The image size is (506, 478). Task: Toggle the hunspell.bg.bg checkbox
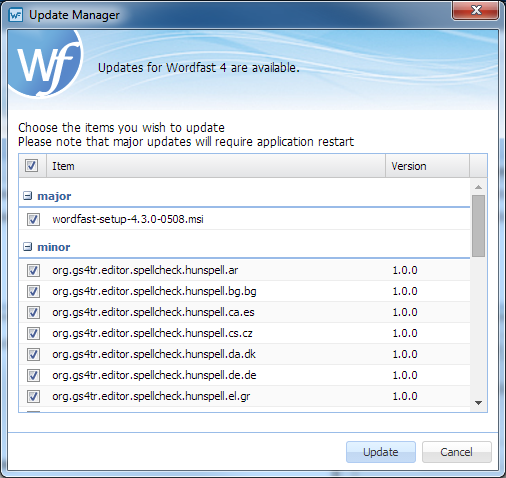click(x=33, y=291)
